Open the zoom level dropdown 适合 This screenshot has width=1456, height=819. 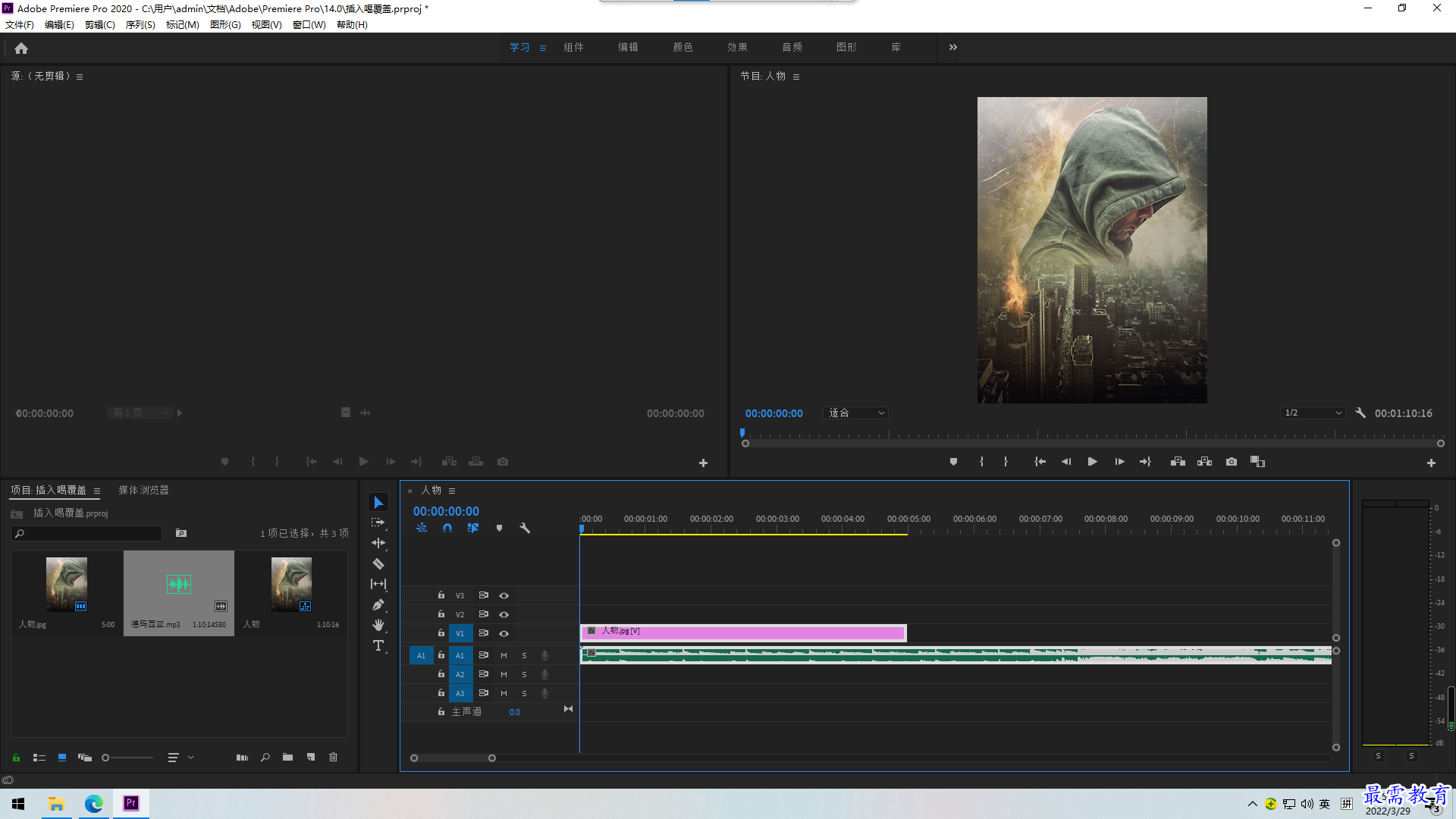pos(855,413)
